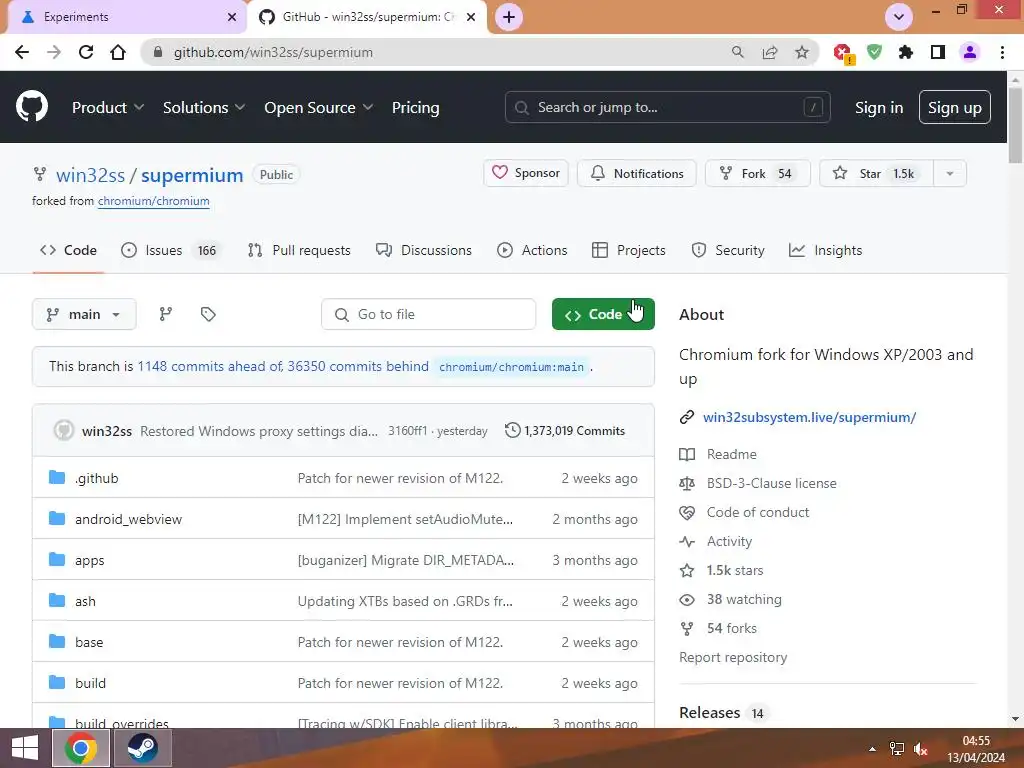
Task: Open the network icon in system tray
Action: coord(897,749)
